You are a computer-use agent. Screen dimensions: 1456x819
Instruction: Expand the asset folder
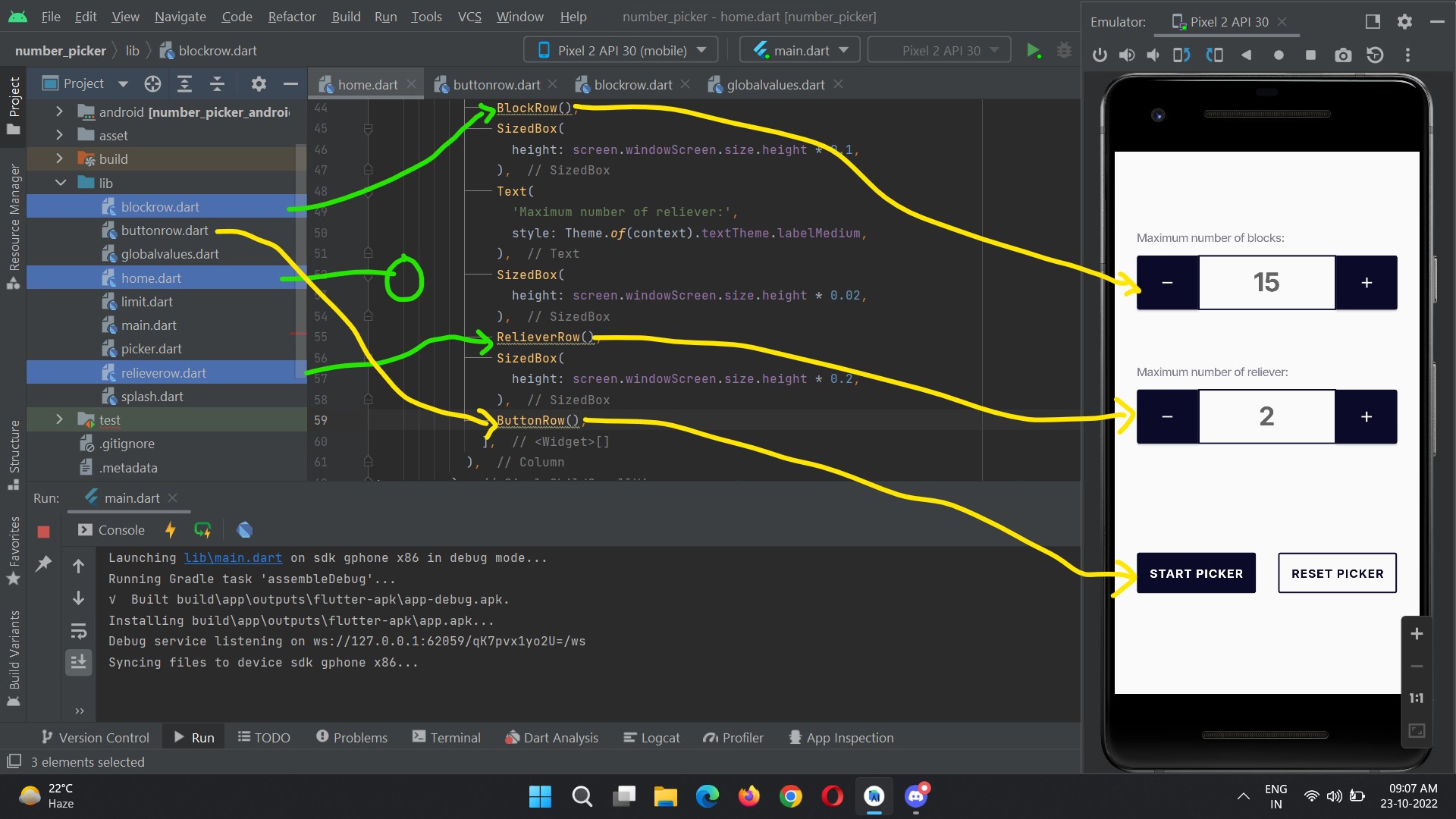(x=60, y=135)
